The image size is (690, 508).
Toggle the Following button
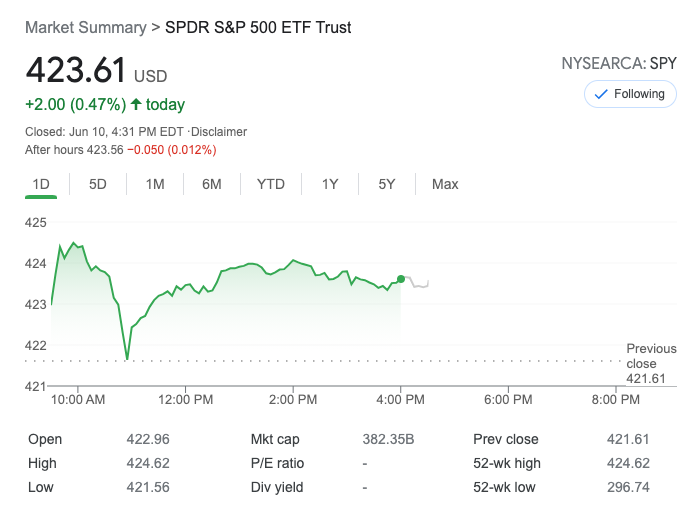(630, 94)
